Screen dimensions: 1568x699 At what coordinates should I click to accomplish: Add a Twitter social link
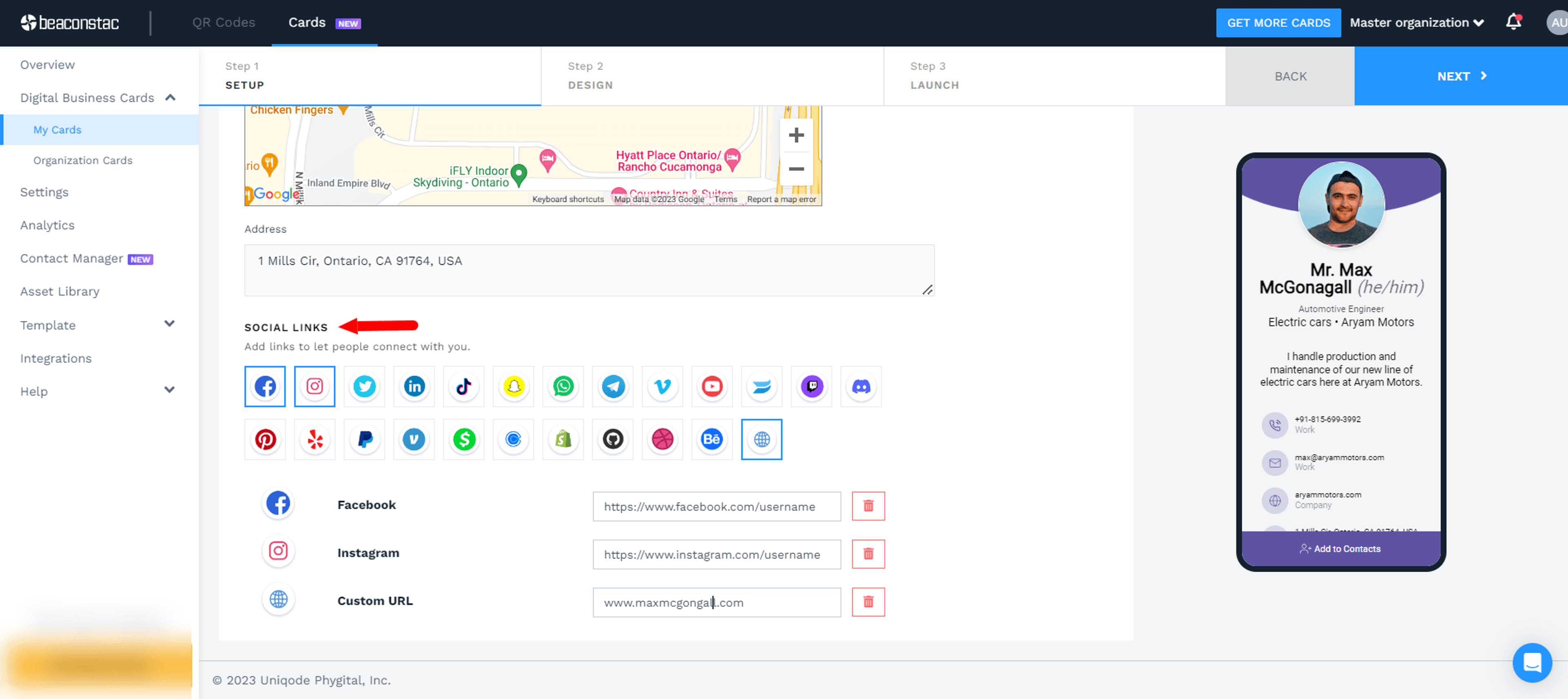pos(365,386)
